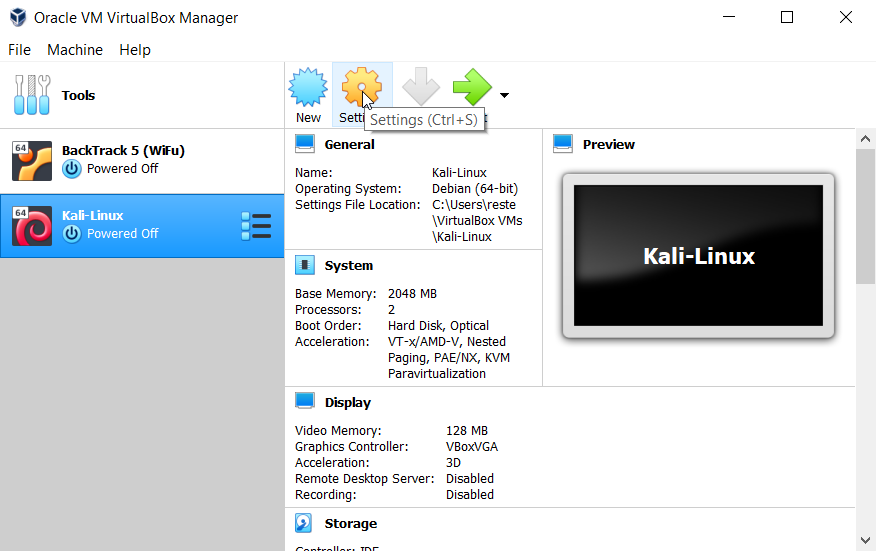Click the Tools label in the sidebar
Viewport: 876px width, 551px height.
(x=78, y=96)
